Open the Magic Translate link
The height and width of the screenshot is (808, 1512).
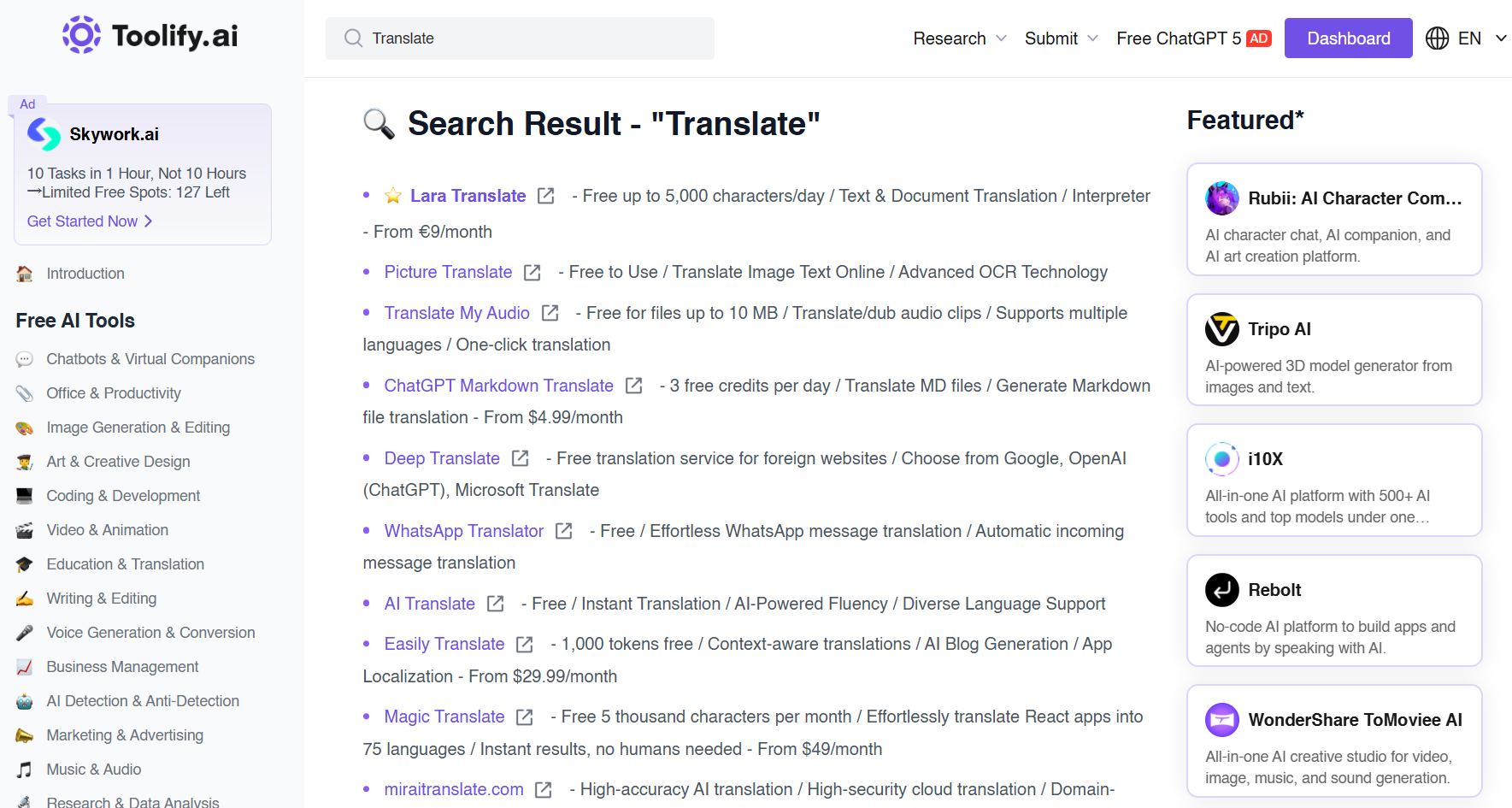pyautogui.click(x=444, y=717)
